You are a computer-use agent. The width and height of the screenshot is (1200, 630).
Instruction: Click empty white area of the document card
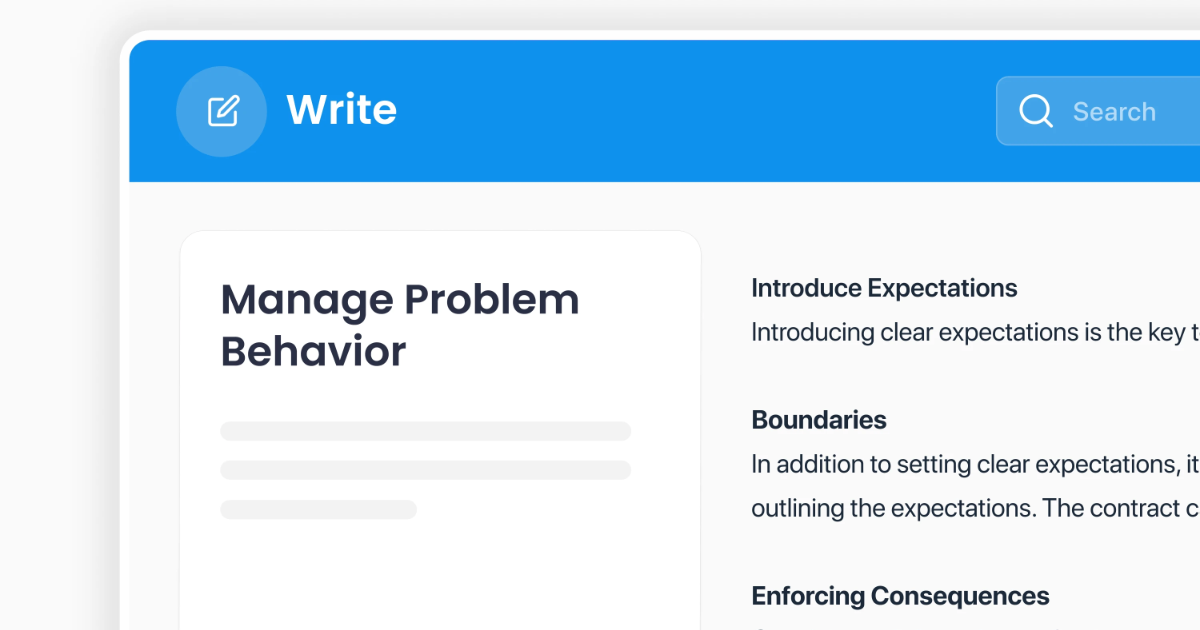pyautogui.click(x=440, y=580)
